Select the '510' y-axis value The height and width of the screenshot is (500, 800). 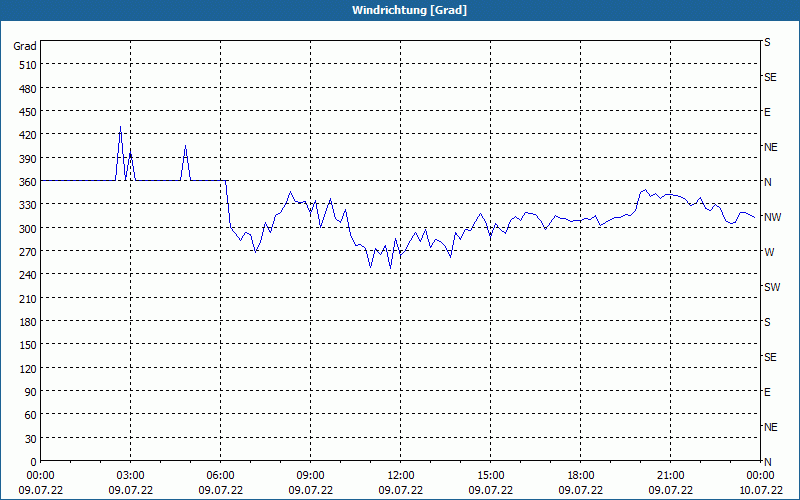[x=28, y=65]
